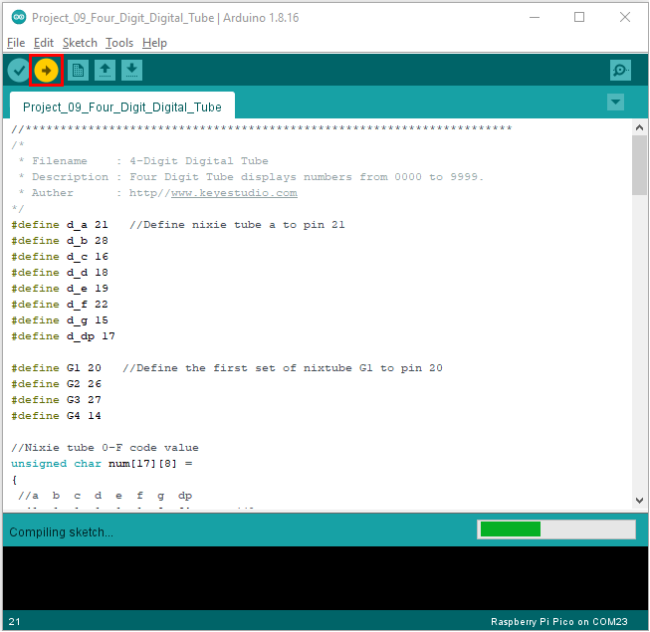Click the '#define d_b 28' line

tap(60, 241)
